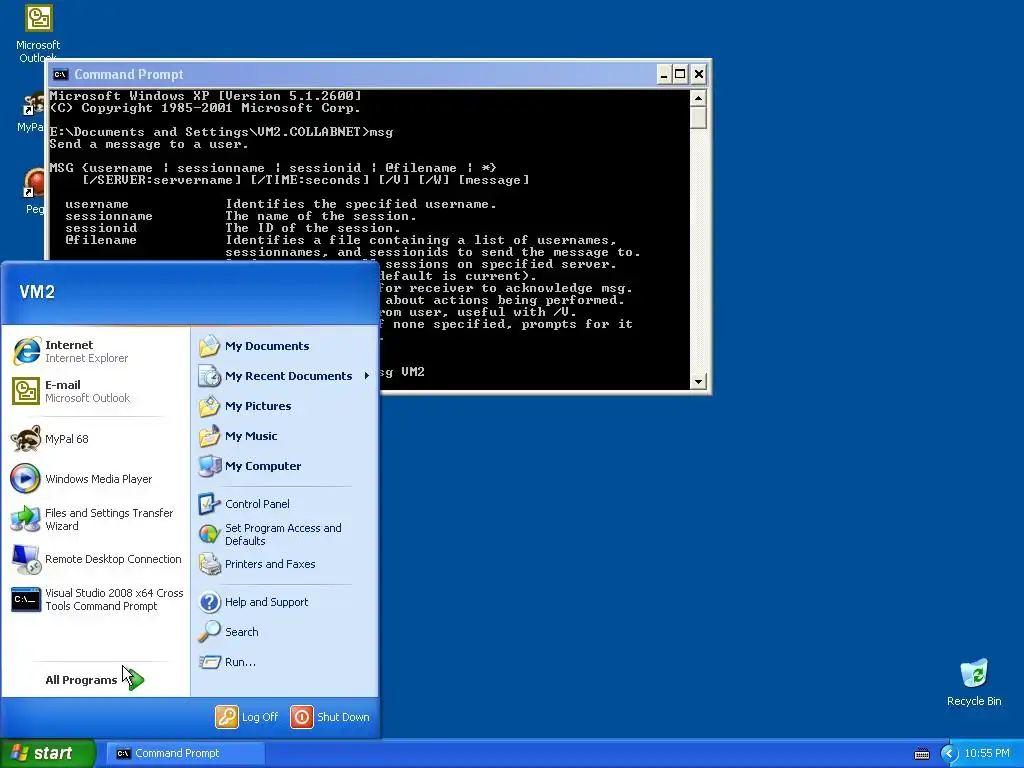Open Recycle Bin on desktop
The width and height of the screenshot is (1024, 768).
pos(974,682)
